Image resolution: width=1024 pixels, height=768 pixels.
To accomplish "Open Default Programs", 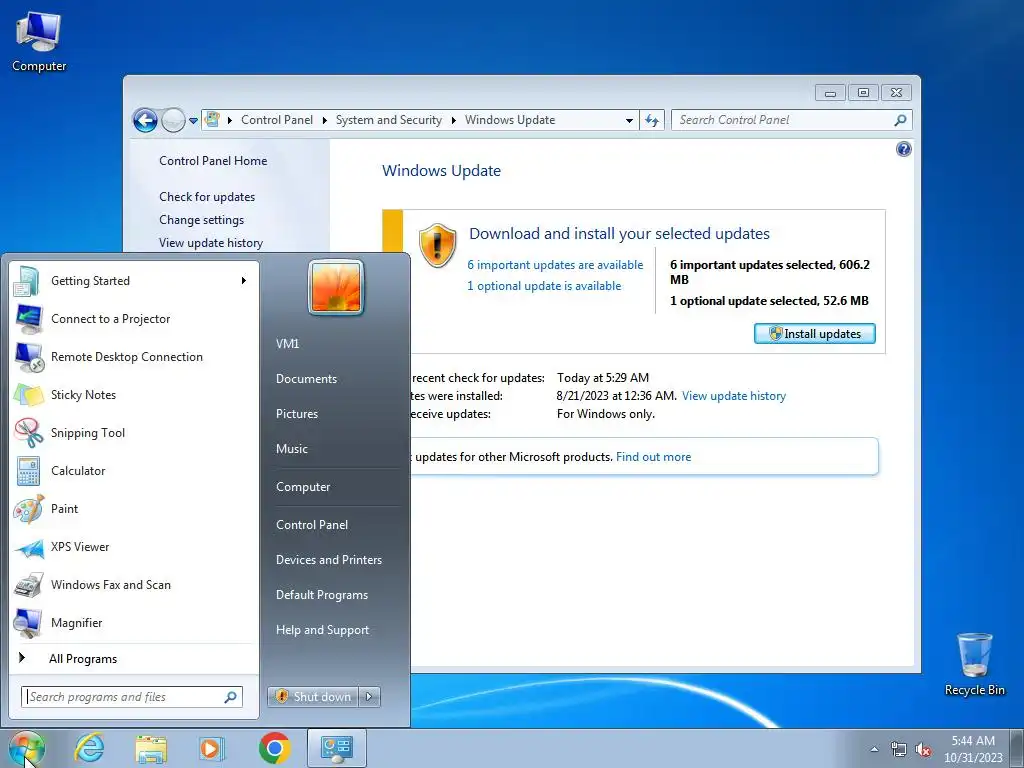I will (321, 595).
